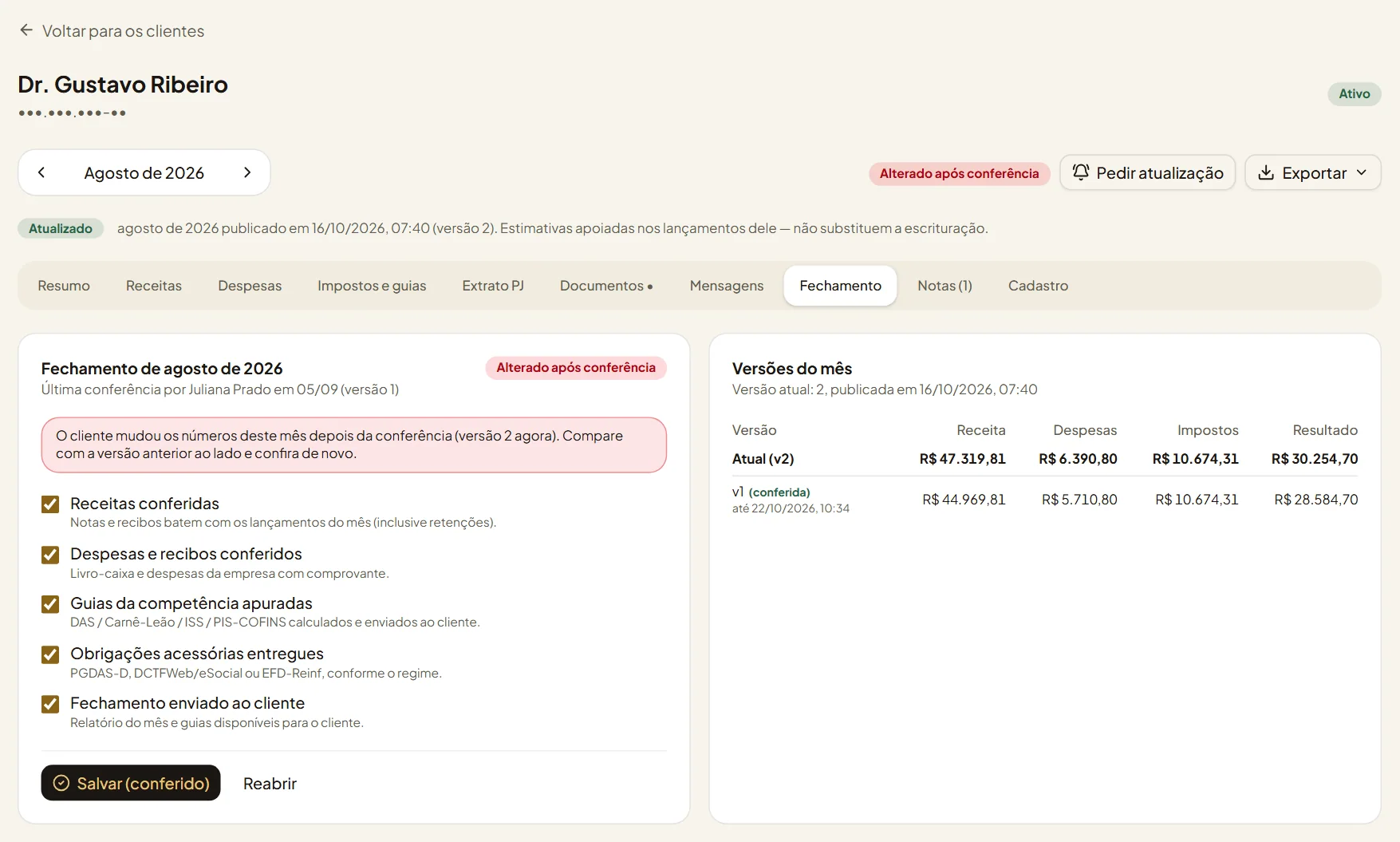Click the Agosto de 2026 month label

click(144, 173)
